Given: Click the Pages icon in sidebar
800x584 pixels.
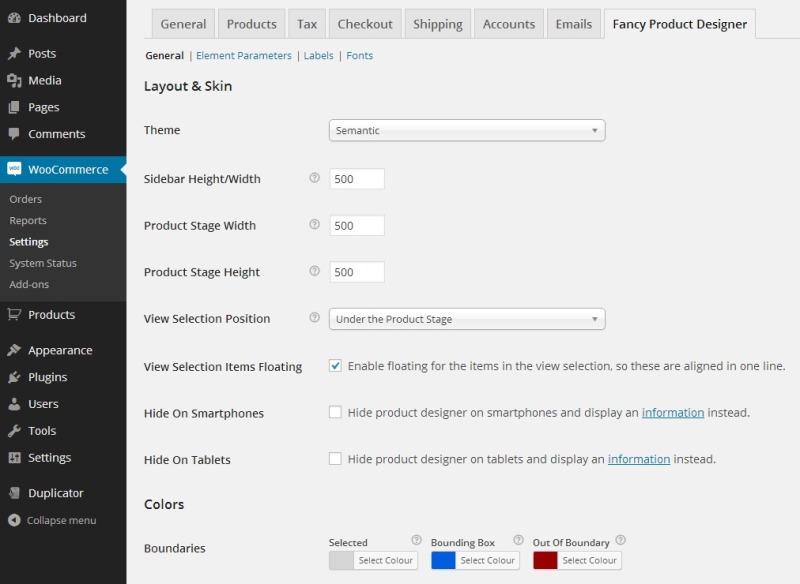Looking at the screenshot, I should (14, 107).
